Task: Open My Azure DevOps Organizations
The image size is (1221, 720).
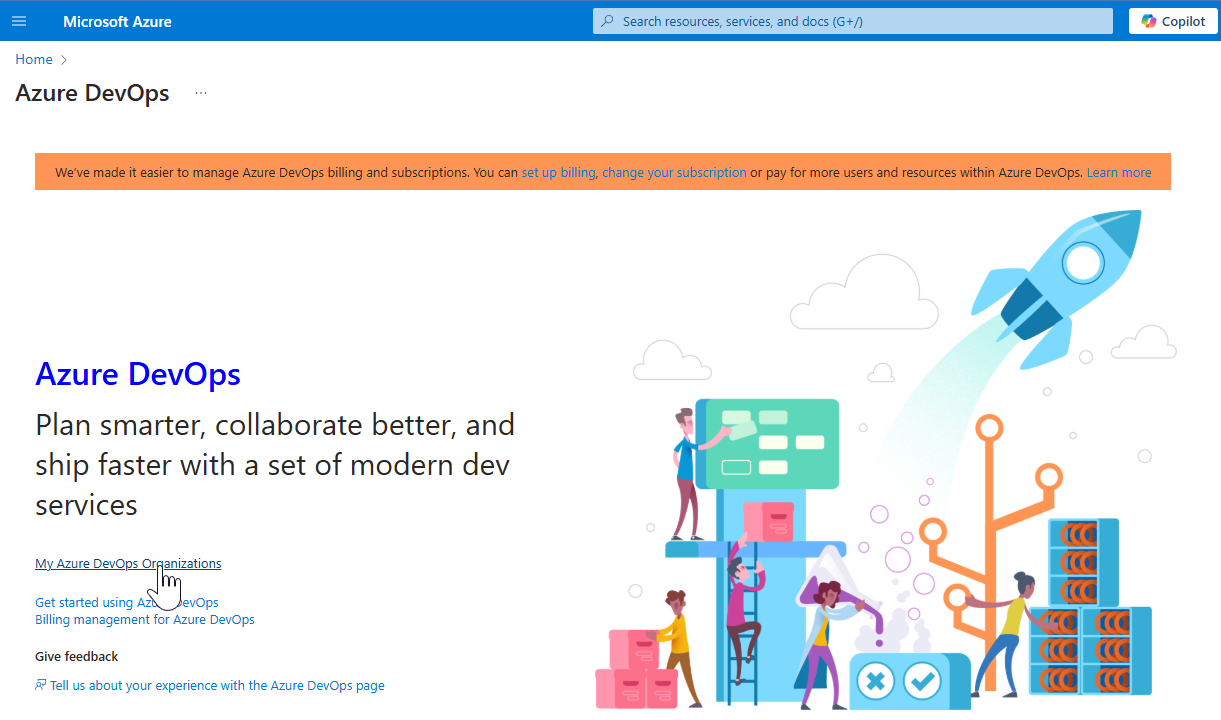Action: [128, 563]
